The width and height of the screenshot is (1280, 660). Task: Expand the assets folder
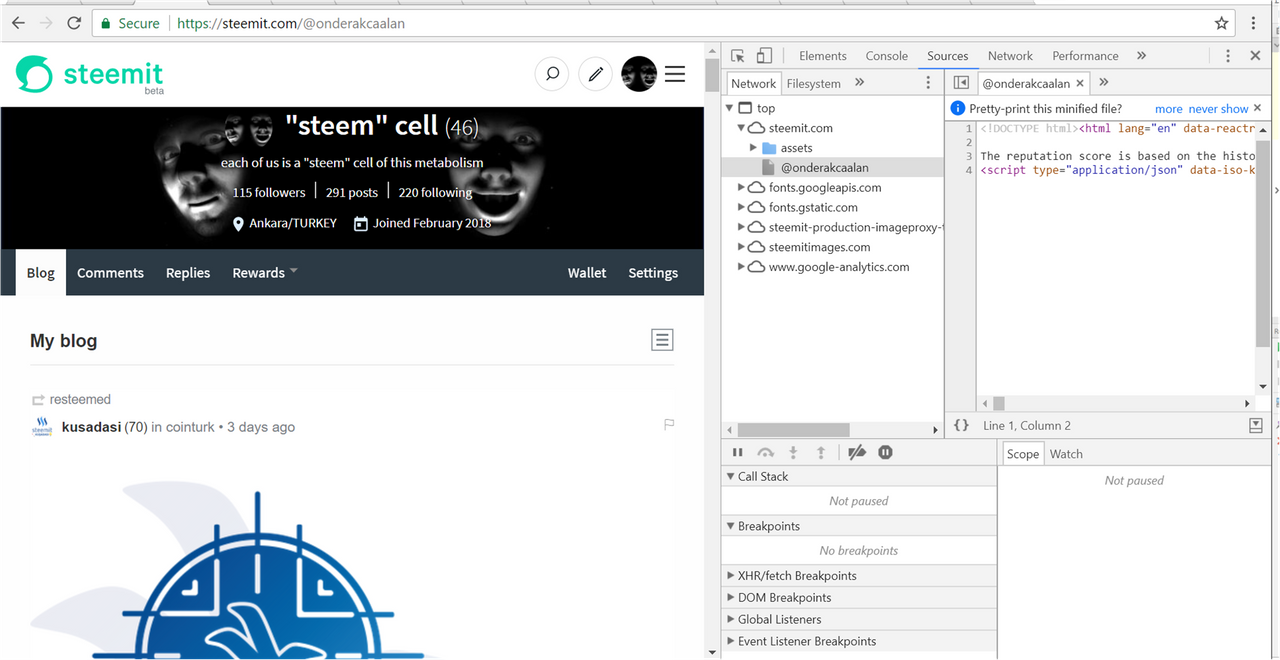pos(754,148)
